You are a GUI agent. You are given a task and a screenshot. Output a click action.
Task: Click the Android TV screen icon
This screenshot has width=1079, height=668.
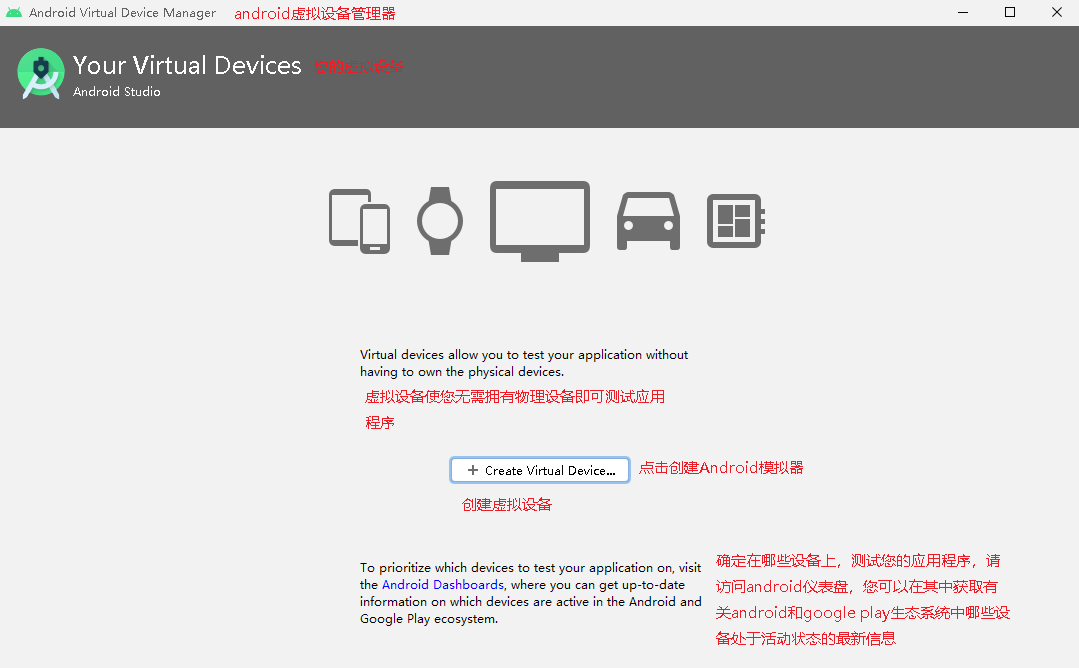[540, 221]
